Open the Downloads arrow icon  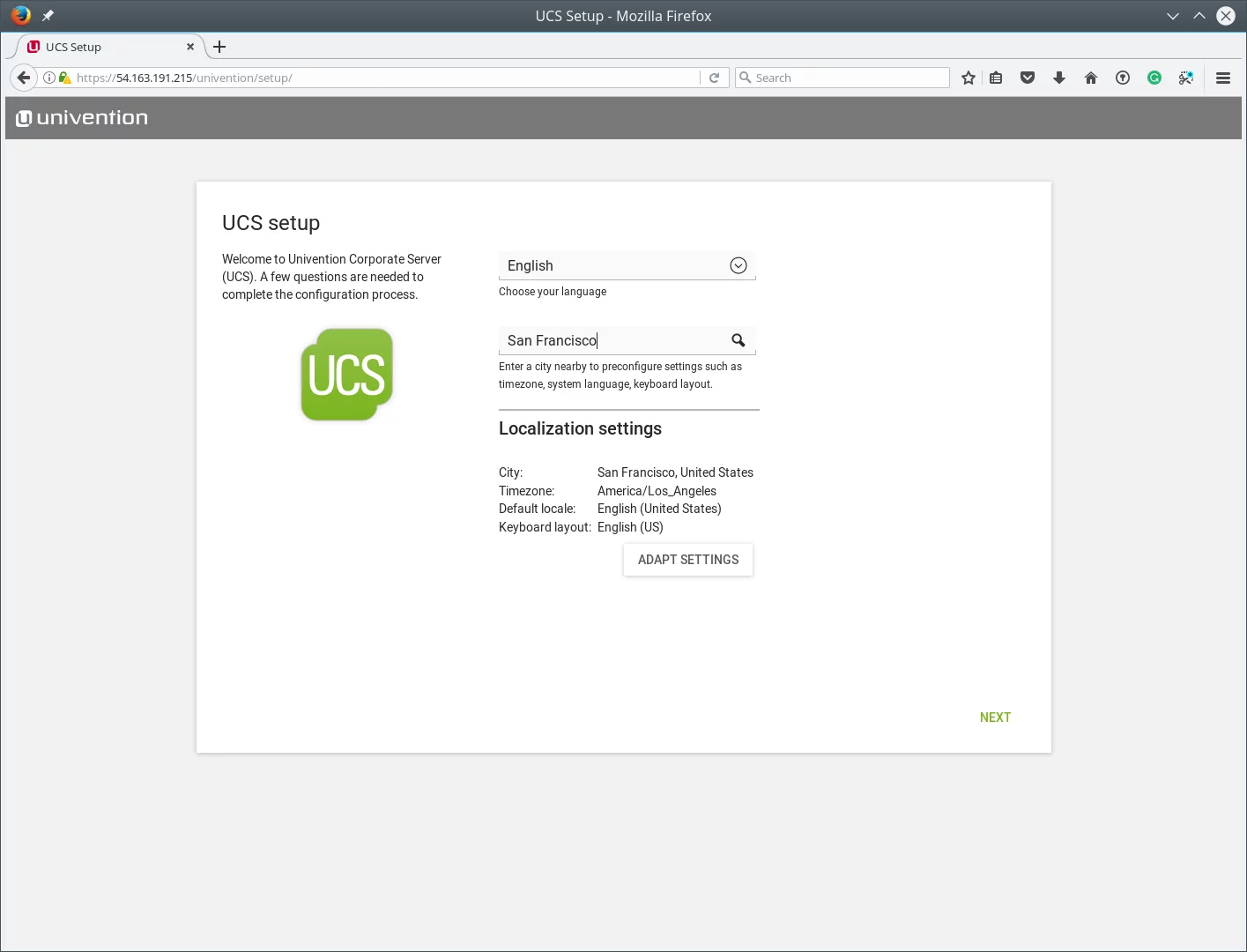pos(1059,78)
